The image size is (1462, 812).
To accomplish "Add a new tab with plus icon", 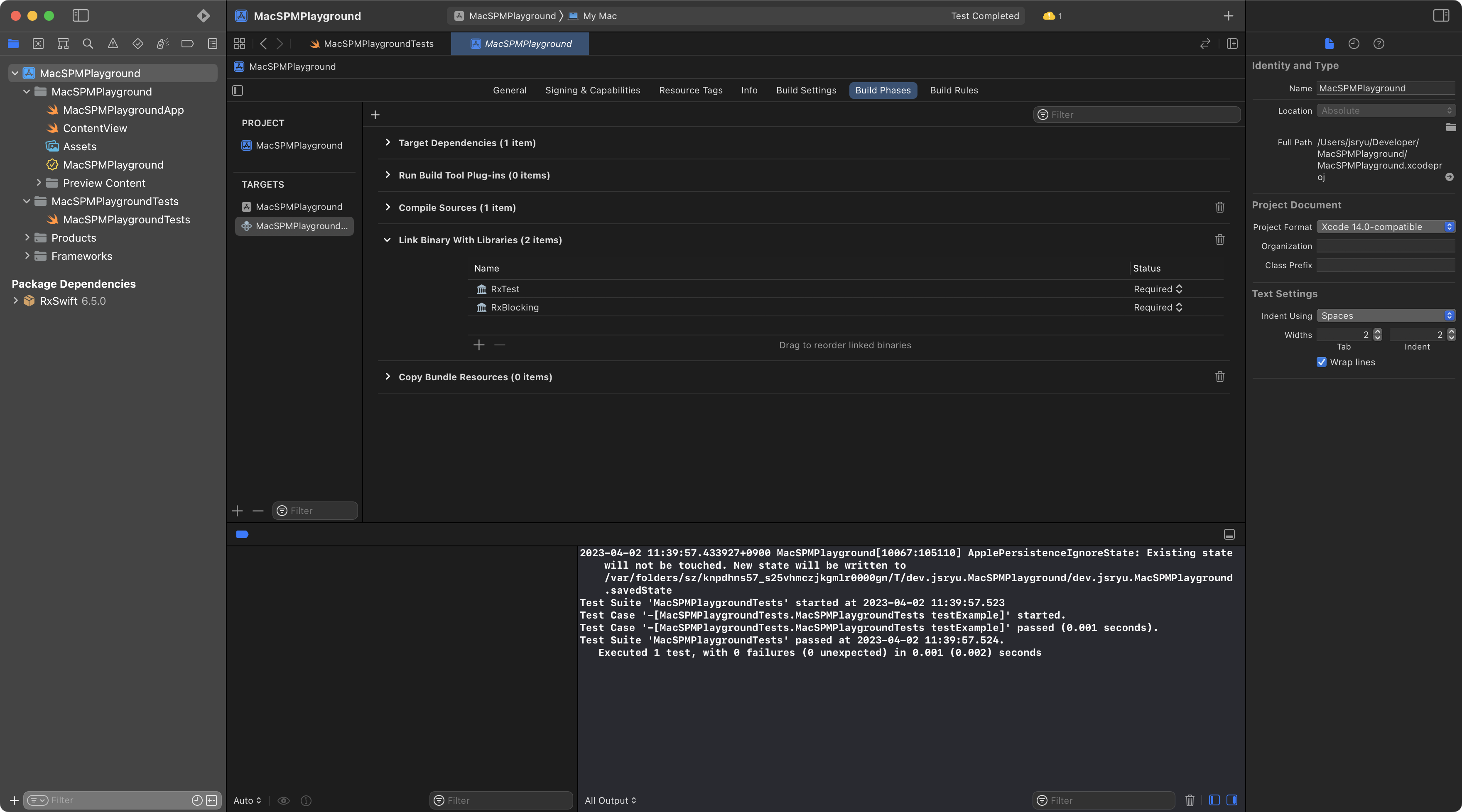I will click(1228, 16).
